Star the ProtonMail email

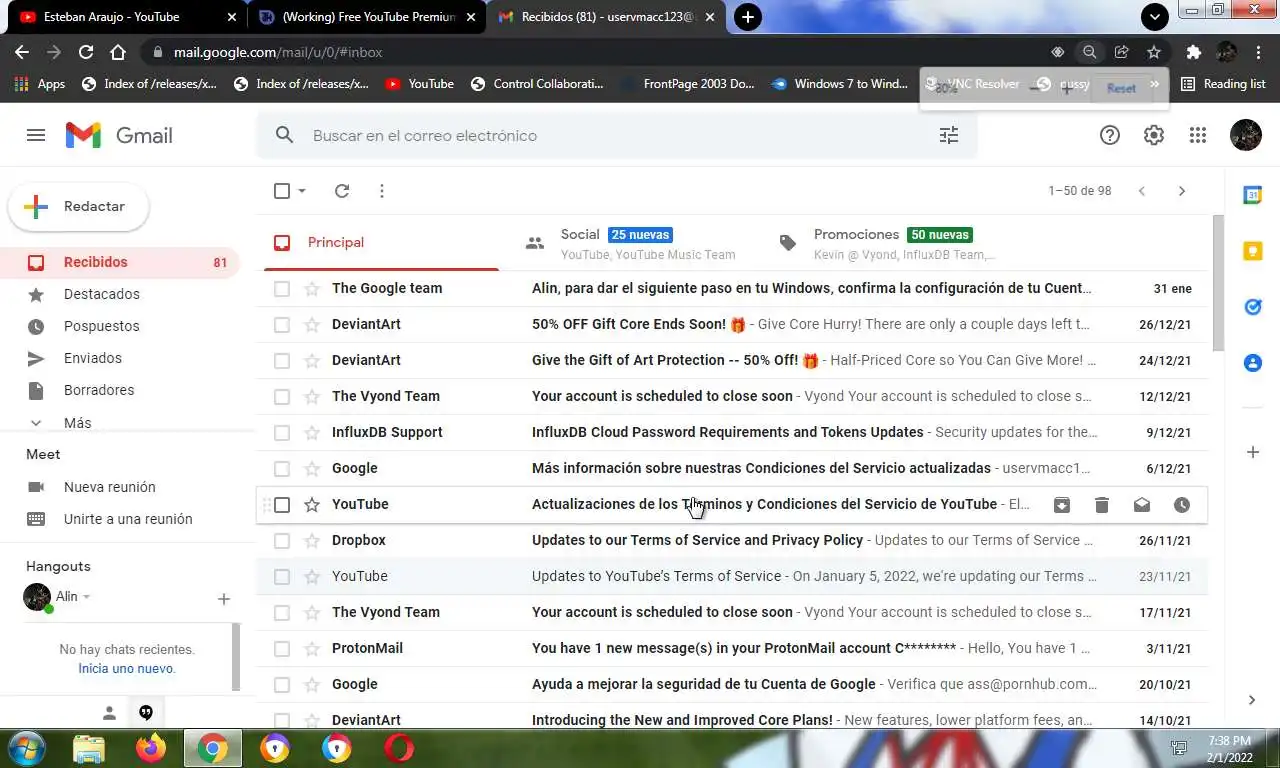[x=312, y=649]
